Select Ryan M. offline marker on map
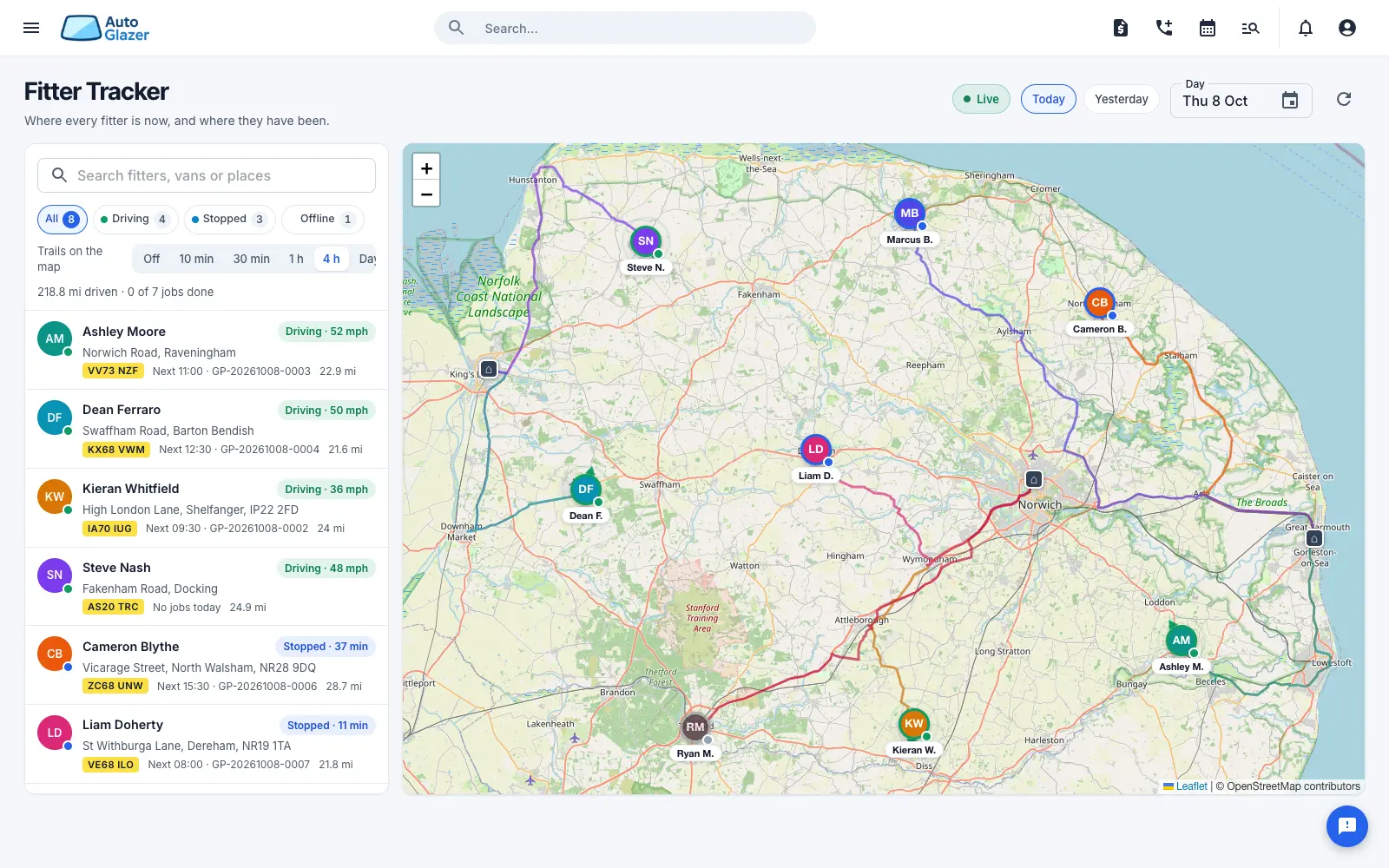Viewport: 1389px width, 868px height. (x=695, y=727)
